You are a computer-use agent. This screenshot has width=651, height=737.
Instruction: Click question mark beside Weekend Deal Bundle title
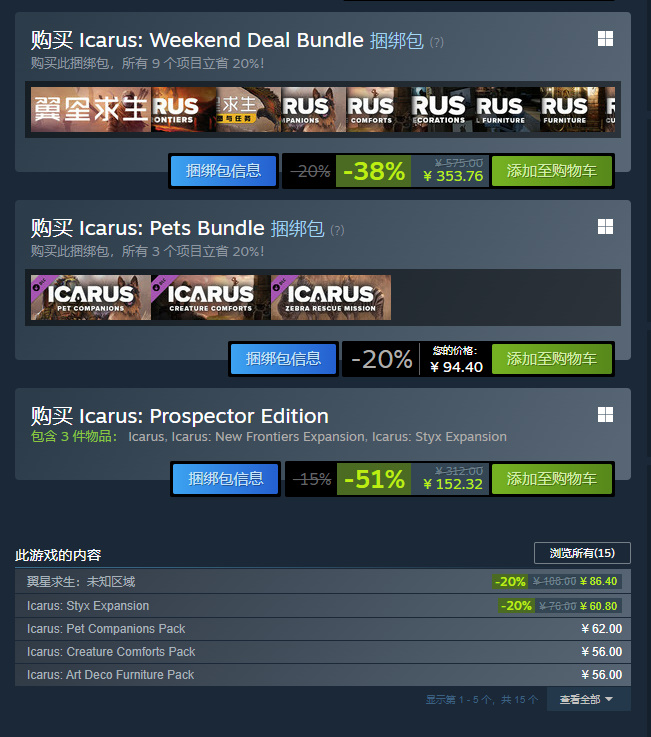click(x=437, y=42)
